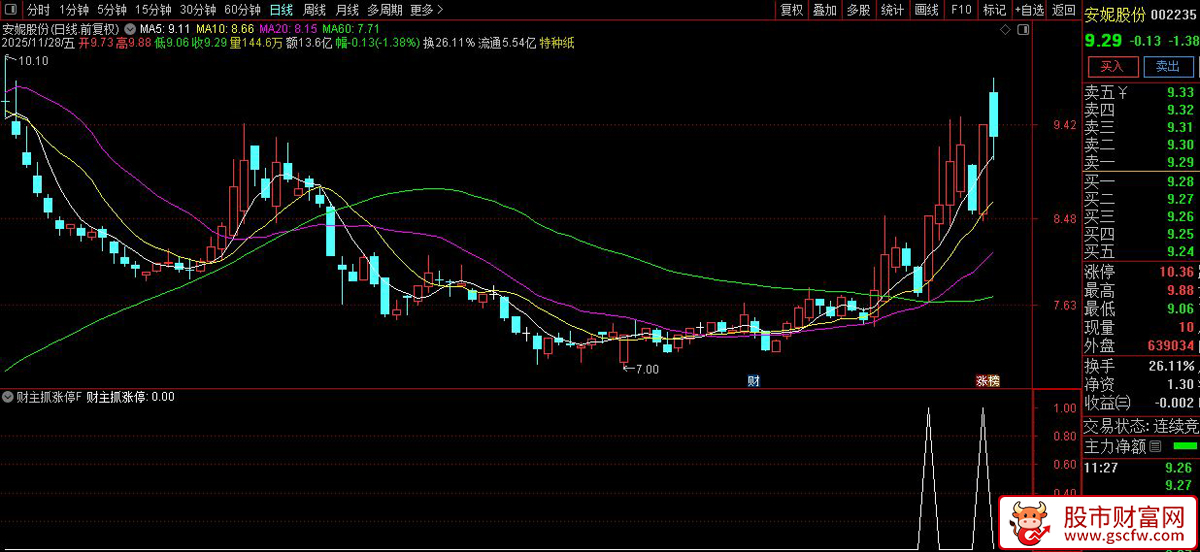Click the panel layout icon at top-left
Viewport: 1200px width, 552px height.
click(x=11, y=10)
